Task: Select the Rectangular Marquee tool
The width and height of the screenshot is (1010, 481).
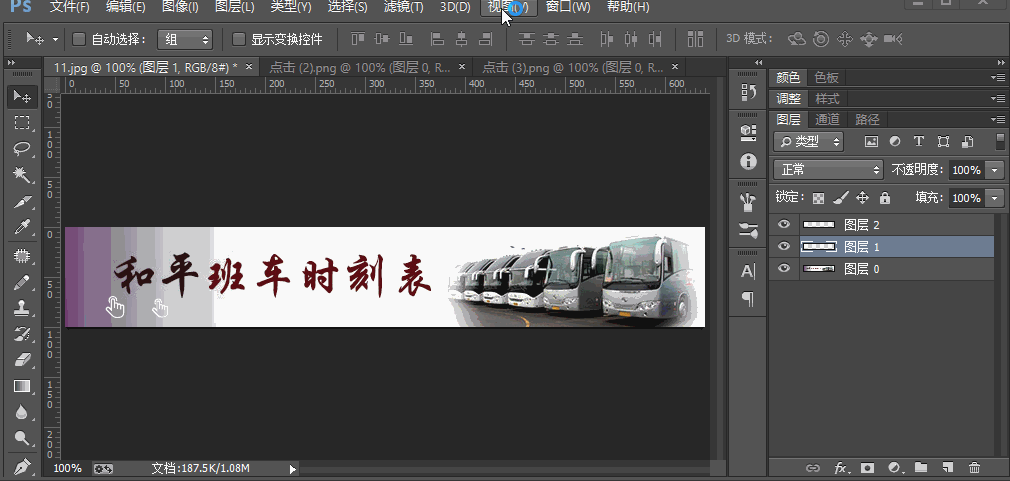Action: (21, 123)
